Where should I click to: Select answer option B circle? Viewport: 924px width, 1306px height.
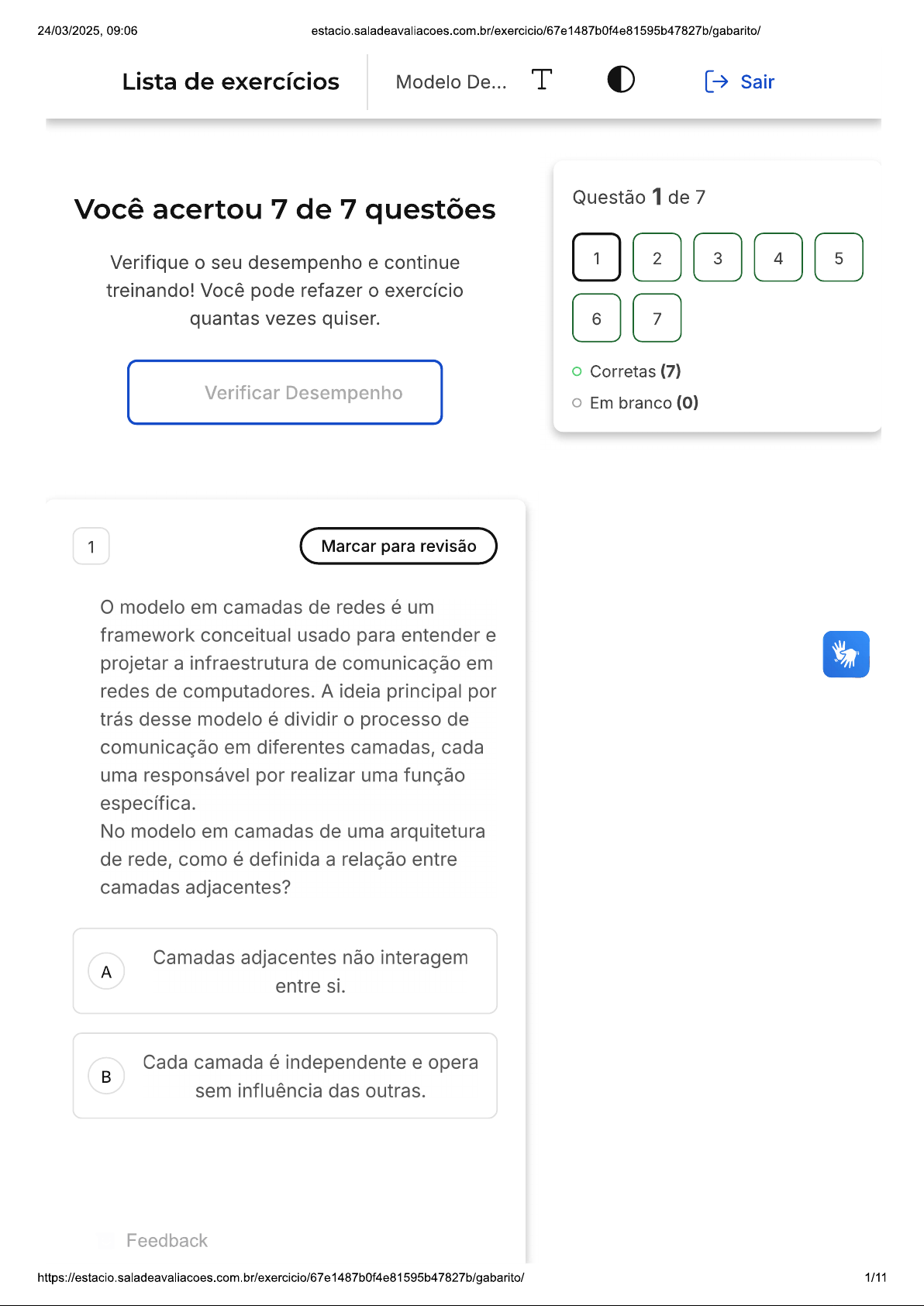[106, 1076]
